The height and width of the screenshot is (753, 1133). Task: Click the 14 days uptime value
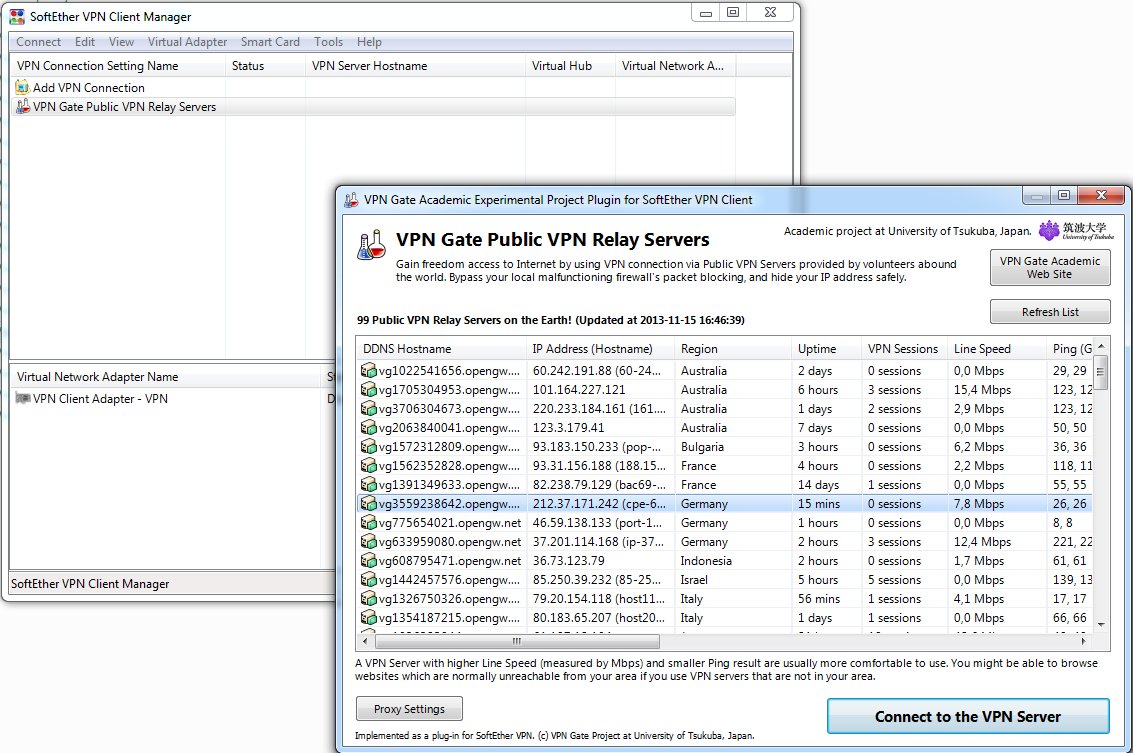click(819, 485)
